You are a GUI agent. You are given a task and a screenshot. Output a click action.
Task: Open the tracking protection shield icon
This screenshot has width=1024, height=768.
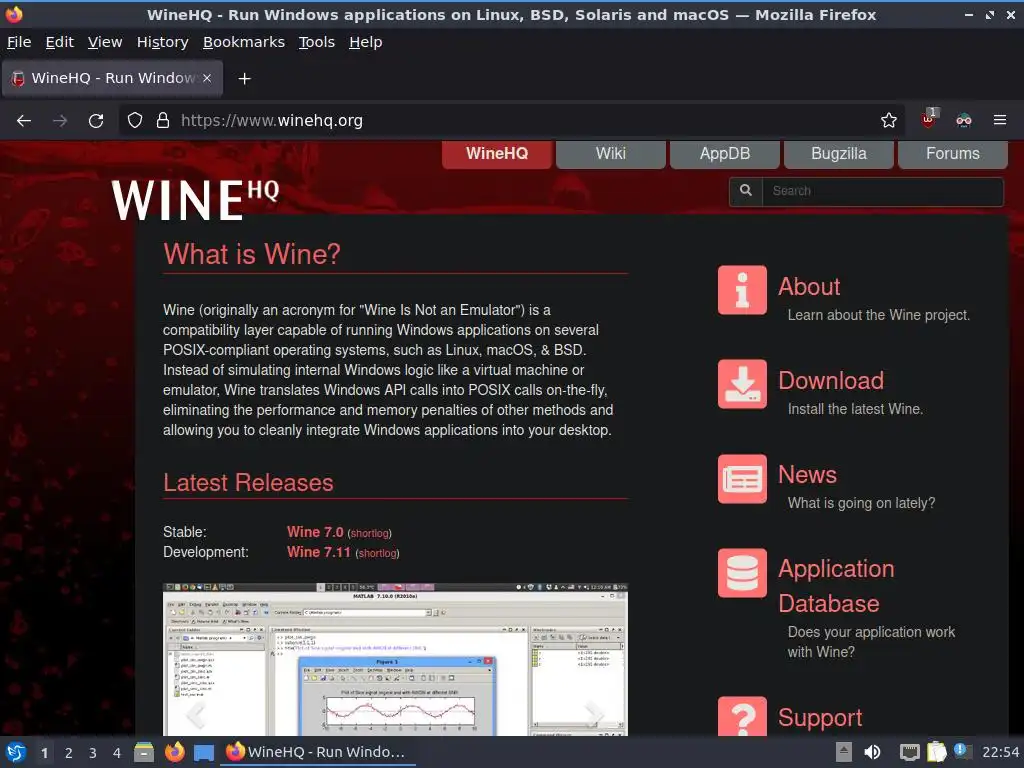pos(135,120)
